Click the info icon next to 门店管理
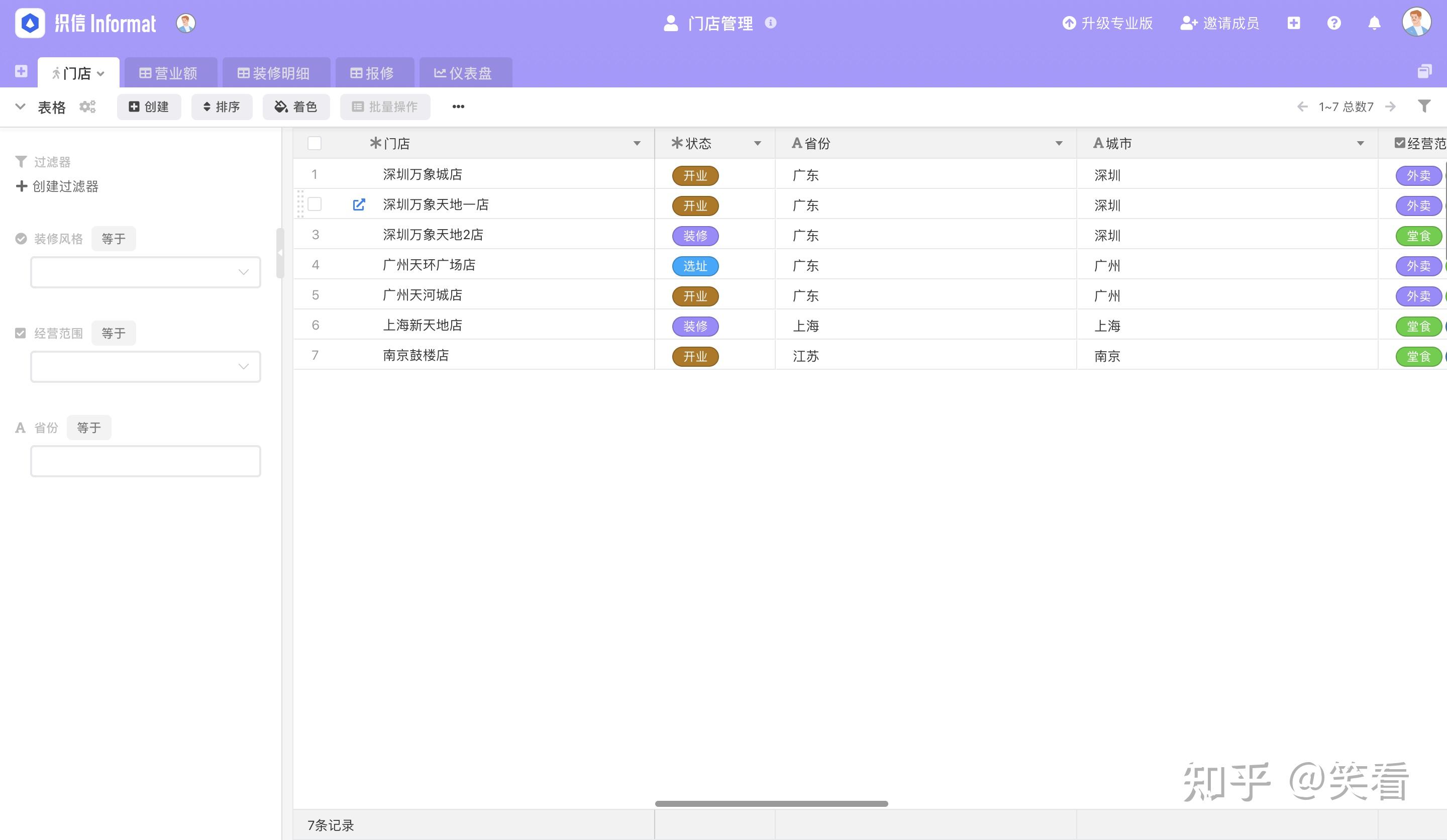Viewport: 1447px width, 840px height. [771, 23]
